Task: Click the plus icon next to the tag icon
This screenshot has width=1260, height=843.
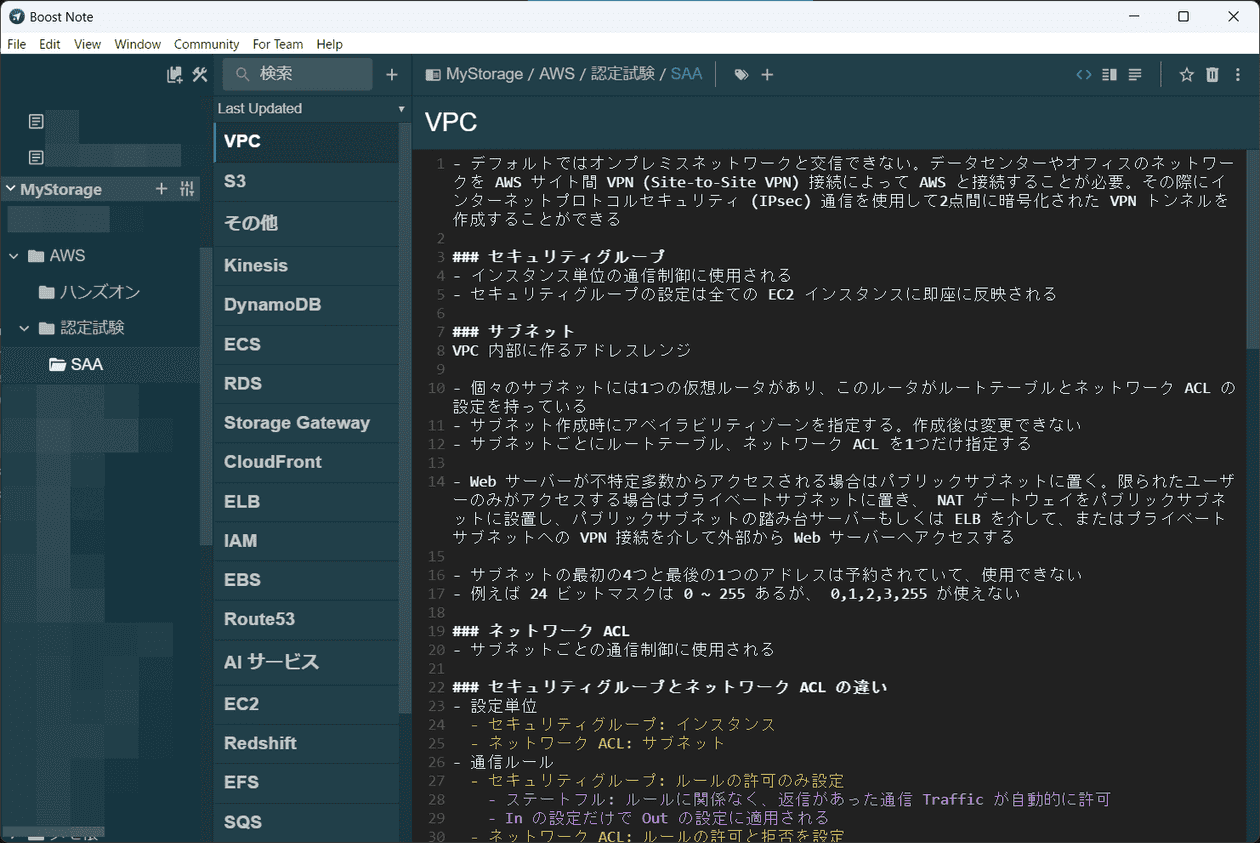Action: tap(766, 74)
